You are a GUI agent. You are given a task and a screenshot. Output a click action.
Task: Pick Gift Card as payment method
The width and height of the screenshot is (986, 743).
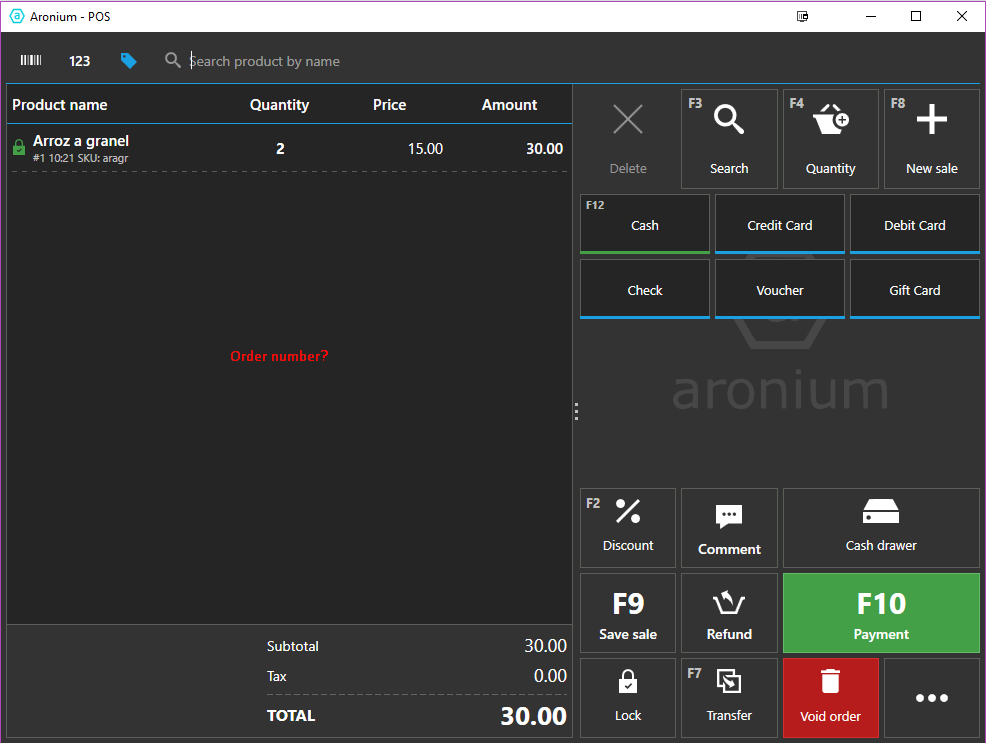(914, 290)
